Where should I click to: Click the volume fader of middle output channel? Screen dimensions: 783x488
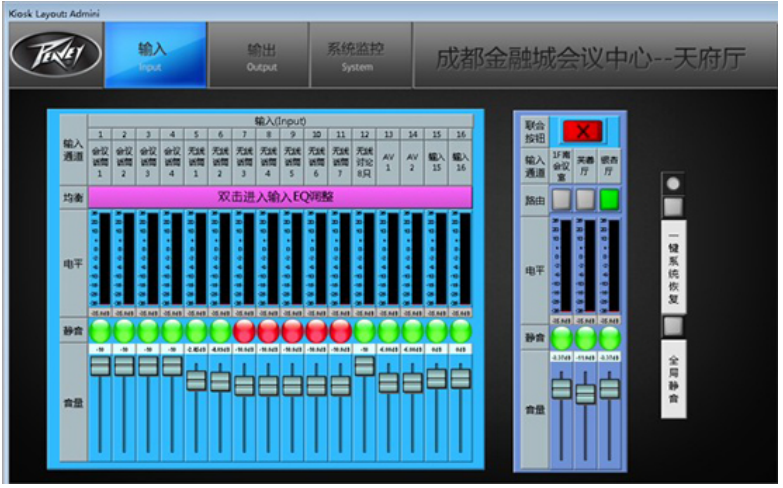pos(585,393)
